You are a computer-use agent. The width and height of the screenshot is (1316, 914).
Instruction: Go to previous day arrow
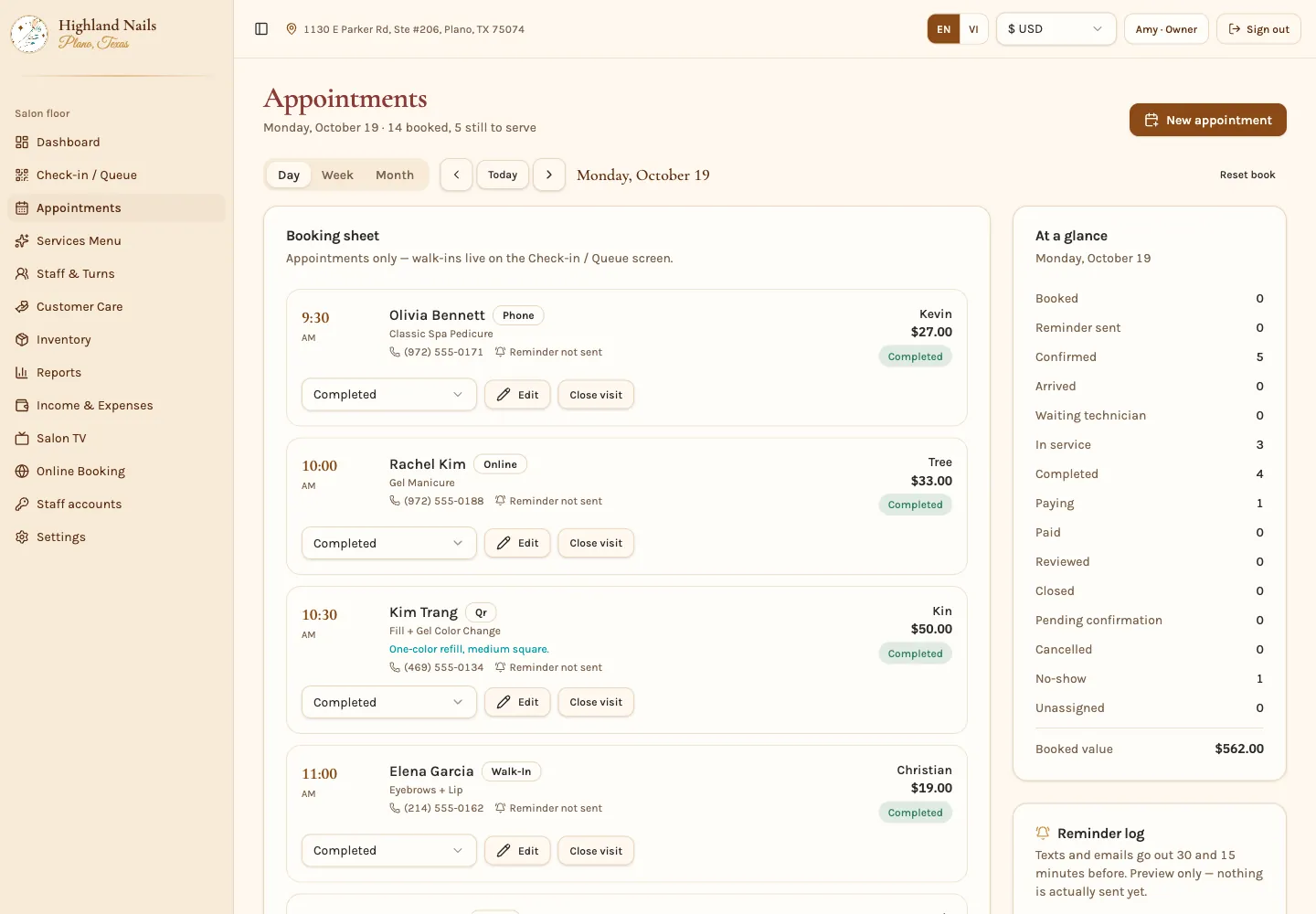(x=456, y=175)
